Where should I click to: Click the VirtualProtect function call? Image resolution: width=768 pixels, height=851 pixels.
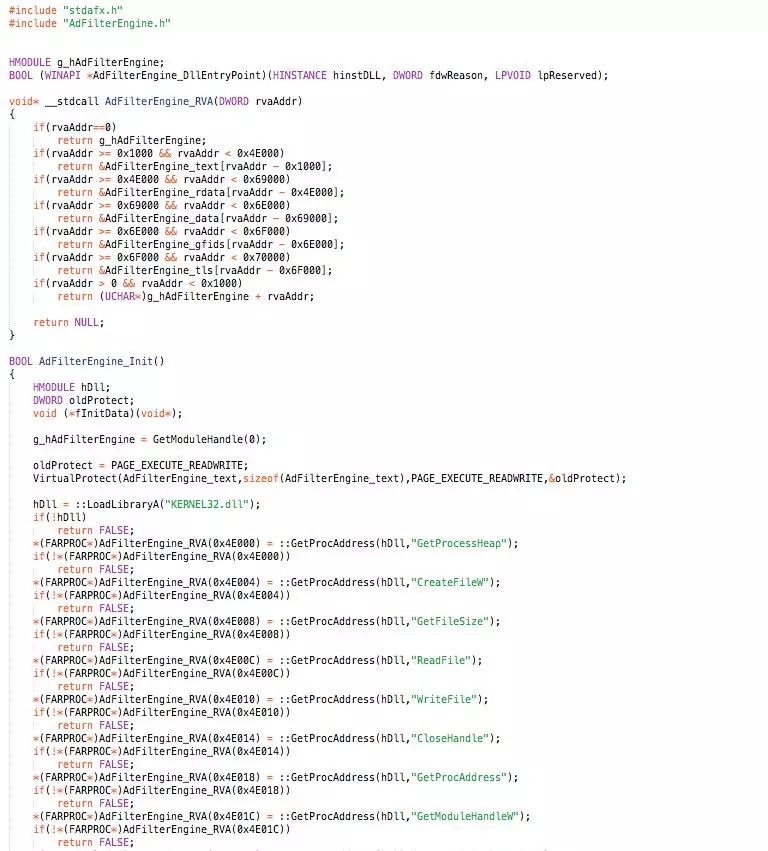[x=74, y=478]
